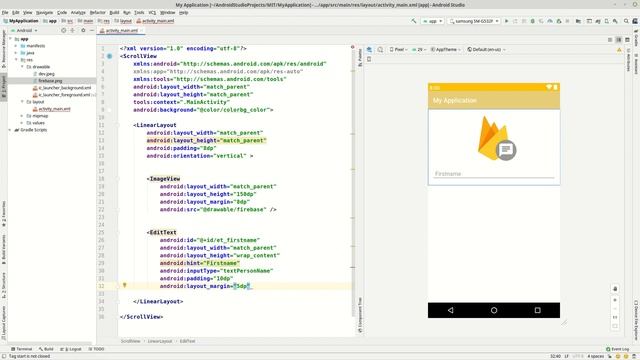Viewport: 640px width, 360px height.
Task: Open the Build tool window at bottom
Action: tap(46, 349)
